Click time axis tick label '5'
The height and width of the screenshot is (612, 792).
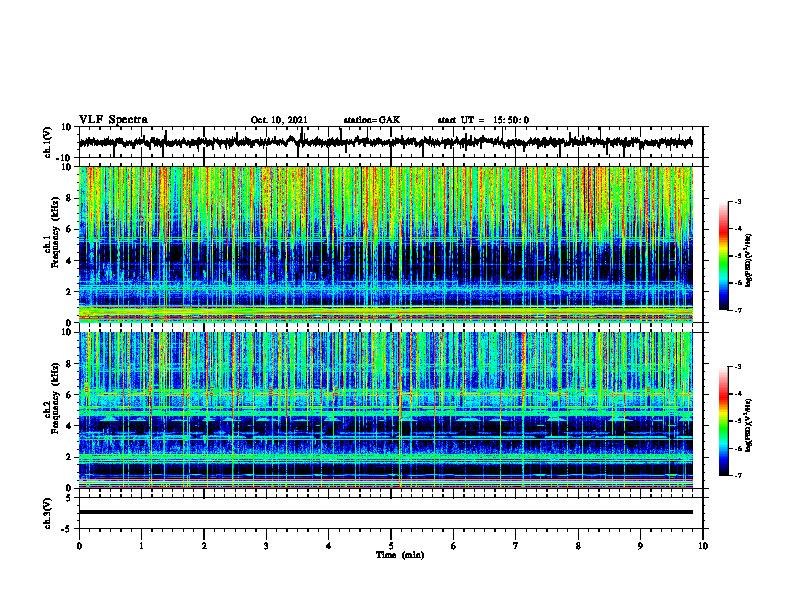point(391,546)
